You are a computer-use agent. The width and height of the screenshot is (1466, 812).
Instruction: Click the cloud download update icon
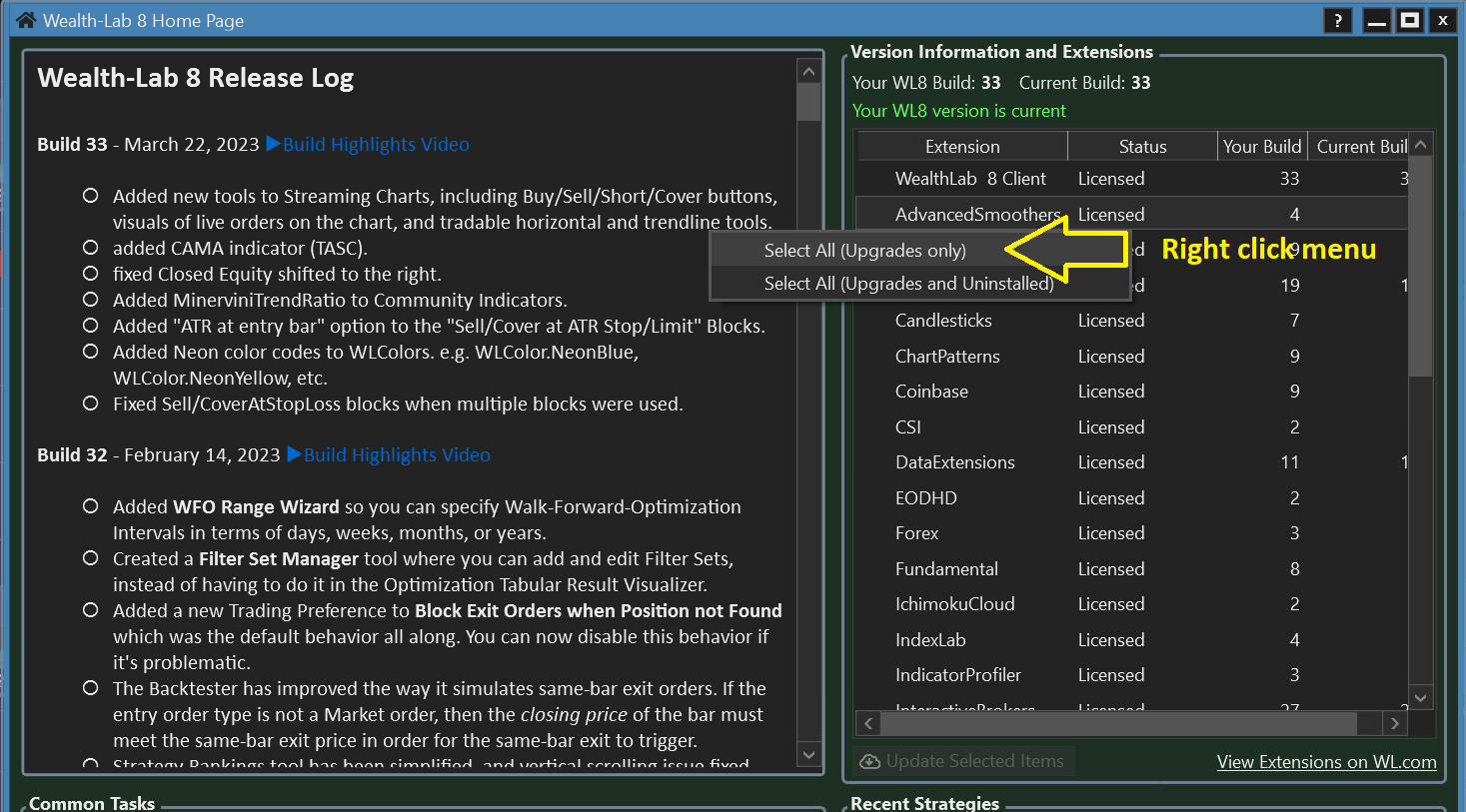(869, 761)
